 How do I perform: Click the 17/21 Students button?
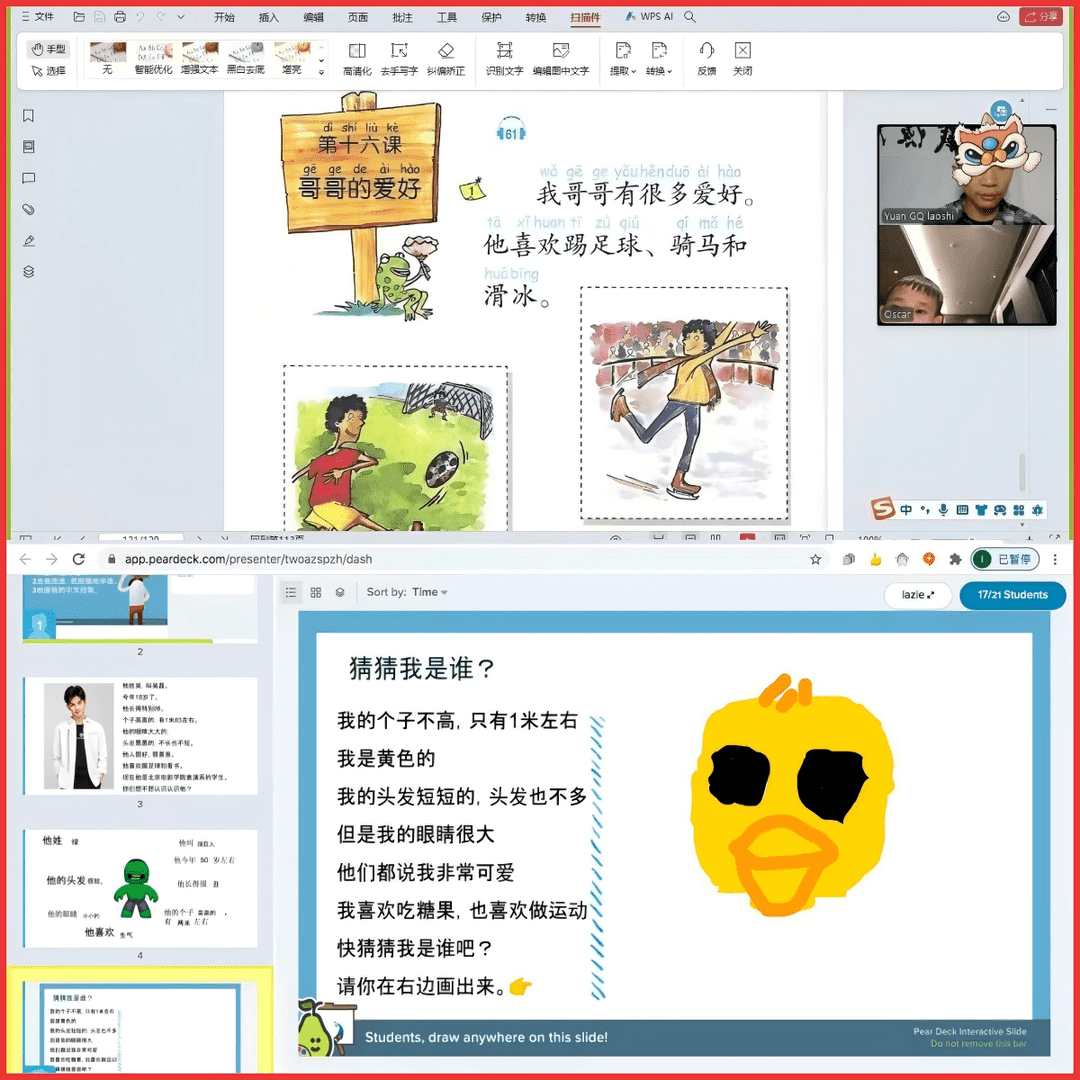[x=1012, y=595]
